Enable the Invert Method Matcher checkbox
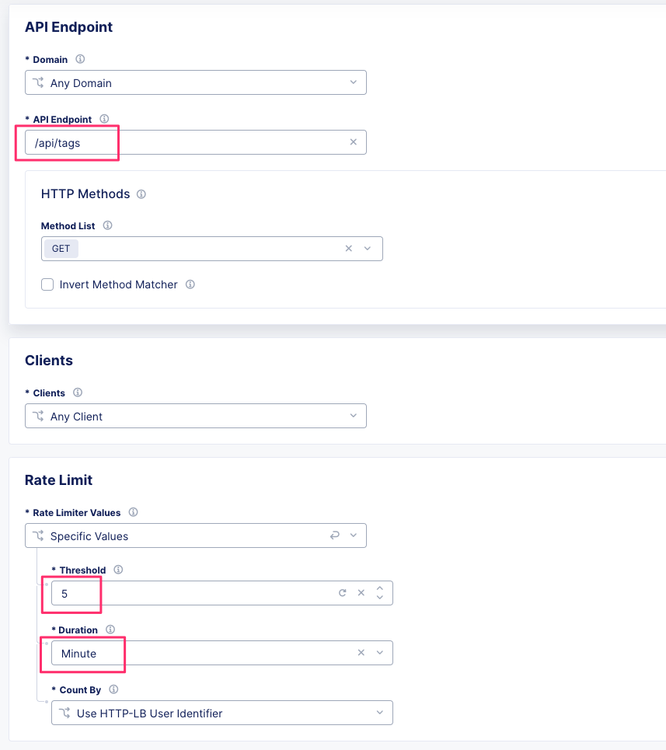 click(47, 285)
